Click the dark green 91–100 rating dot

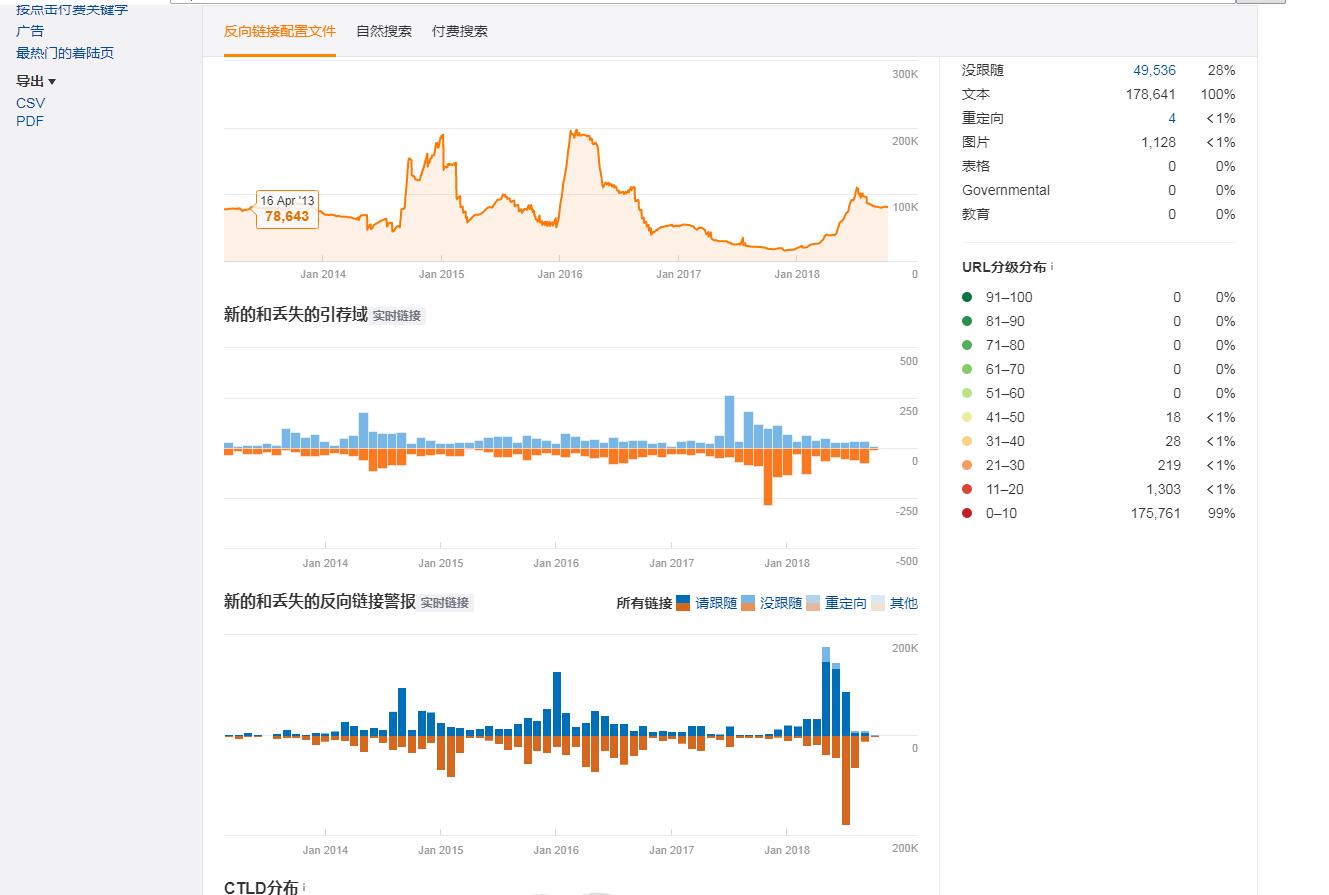[967, 297]
